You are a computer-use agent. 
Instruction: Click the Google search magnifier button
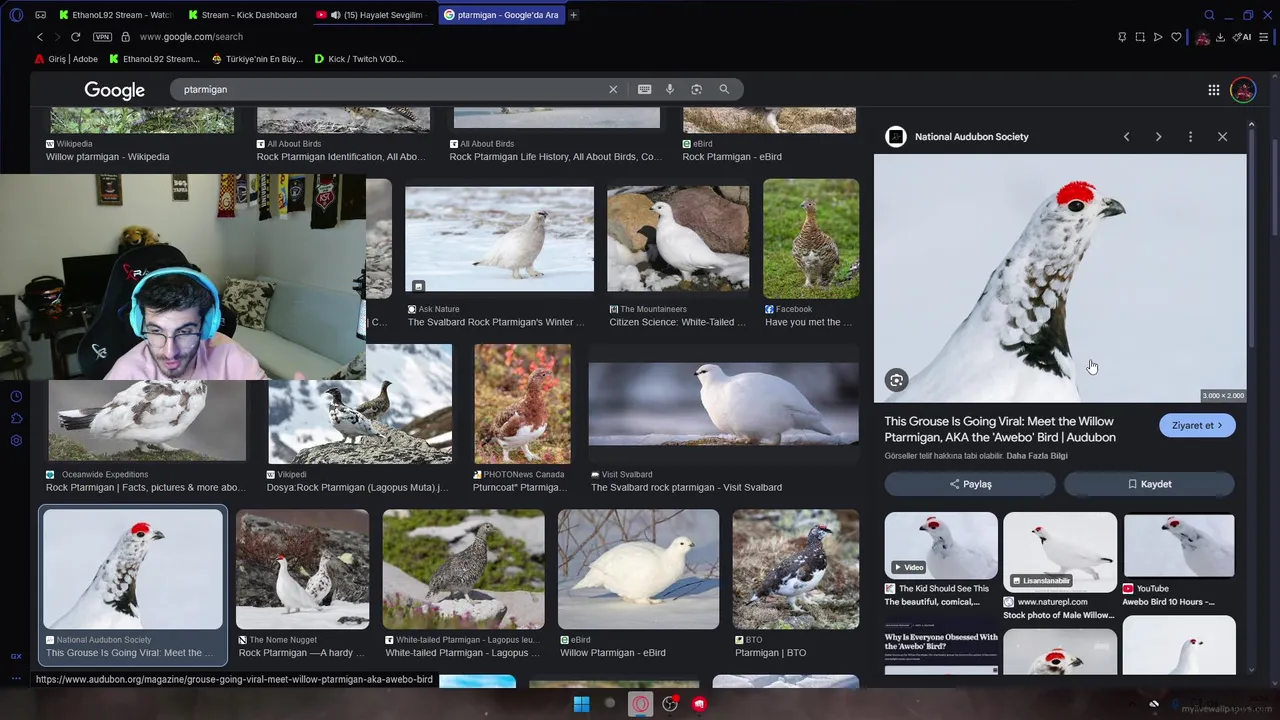pos(724,89)
